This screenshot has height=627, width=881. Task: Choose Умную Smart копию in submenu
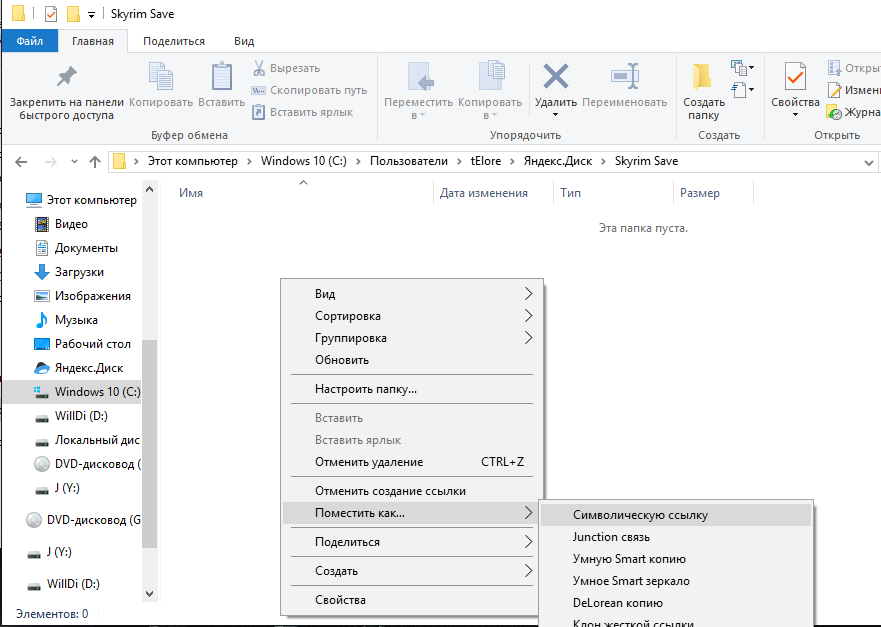[x=676, y=559]
